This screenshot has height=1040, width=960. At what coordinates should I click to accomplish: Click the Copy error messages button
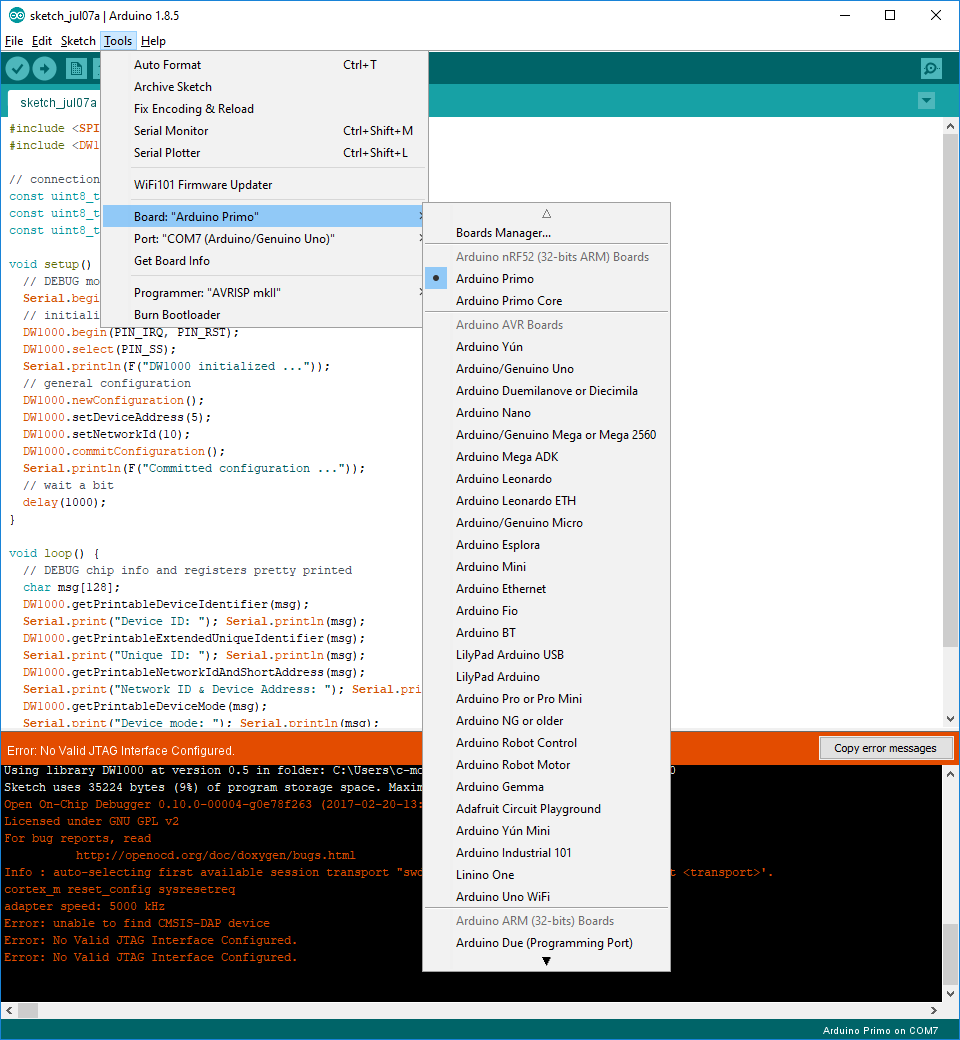885,747
